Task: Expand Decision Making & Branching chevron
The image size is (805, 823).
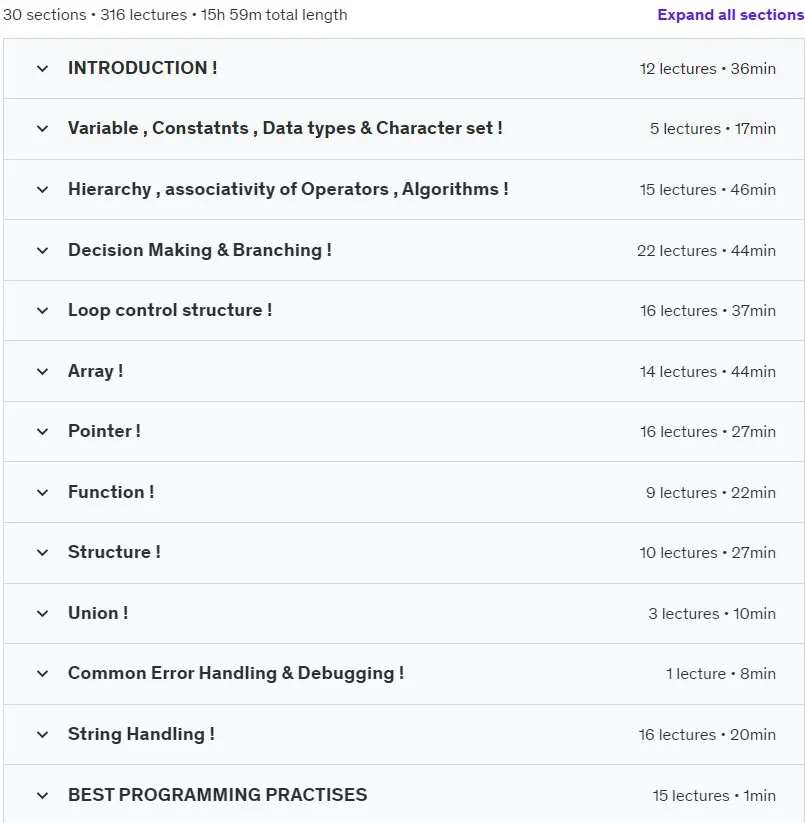Action: (x=43, y=250)
